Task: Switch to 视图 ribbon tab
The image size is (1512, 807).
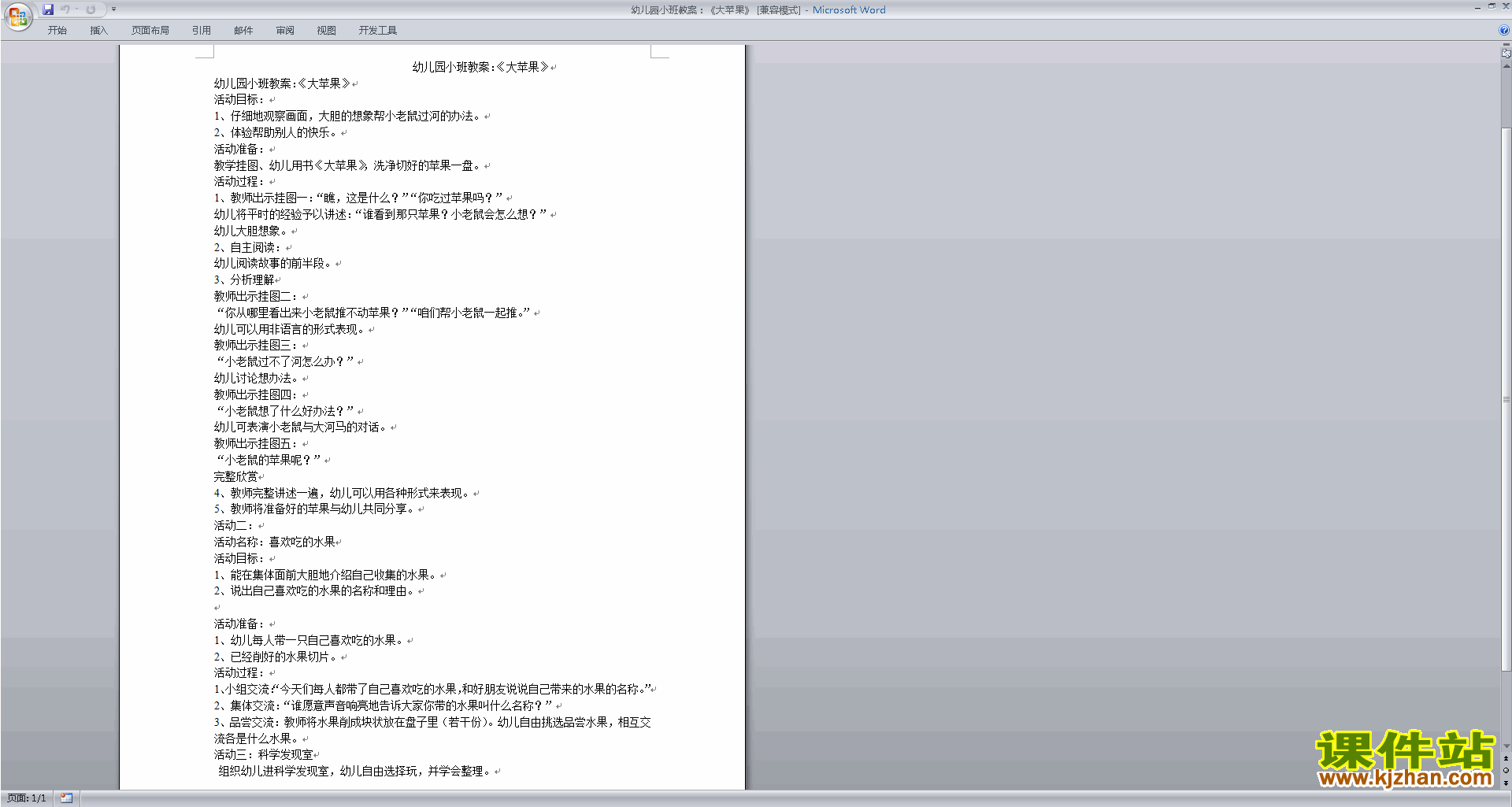Action: (x=327, y=31)
